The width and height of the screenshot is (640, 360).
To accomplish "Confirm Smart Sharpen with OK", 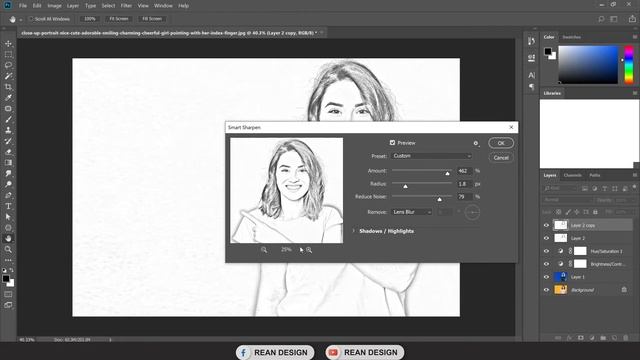I will coord(501,143).
